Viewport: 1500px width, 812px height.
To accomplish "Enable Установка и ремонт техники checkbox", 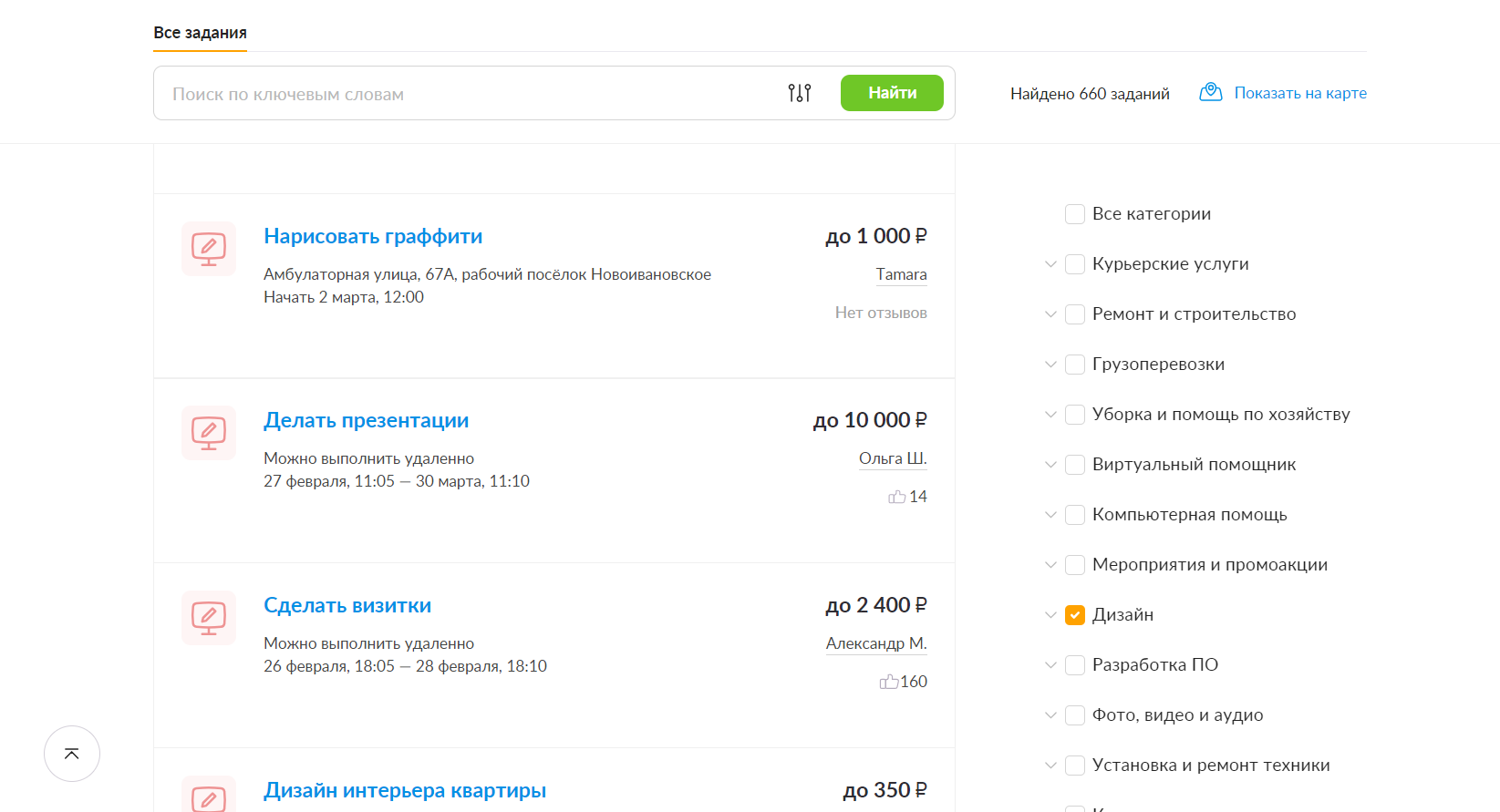I will tap(1075, 766).
